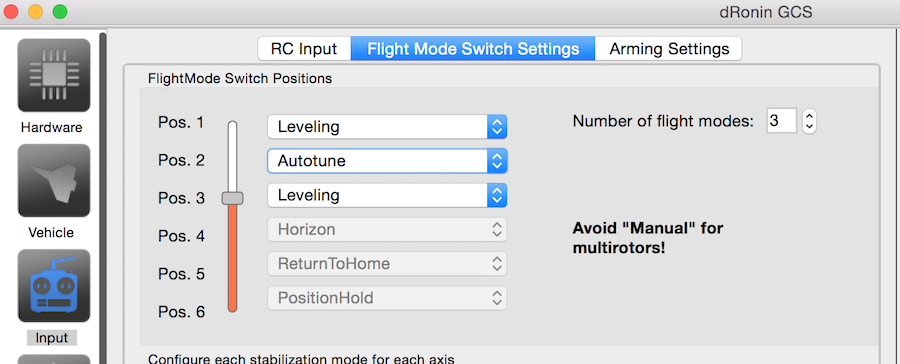Screen dimensions: 900x364
Task: Decrease number of flight modes with down arrow
Action: pos(809,127)
